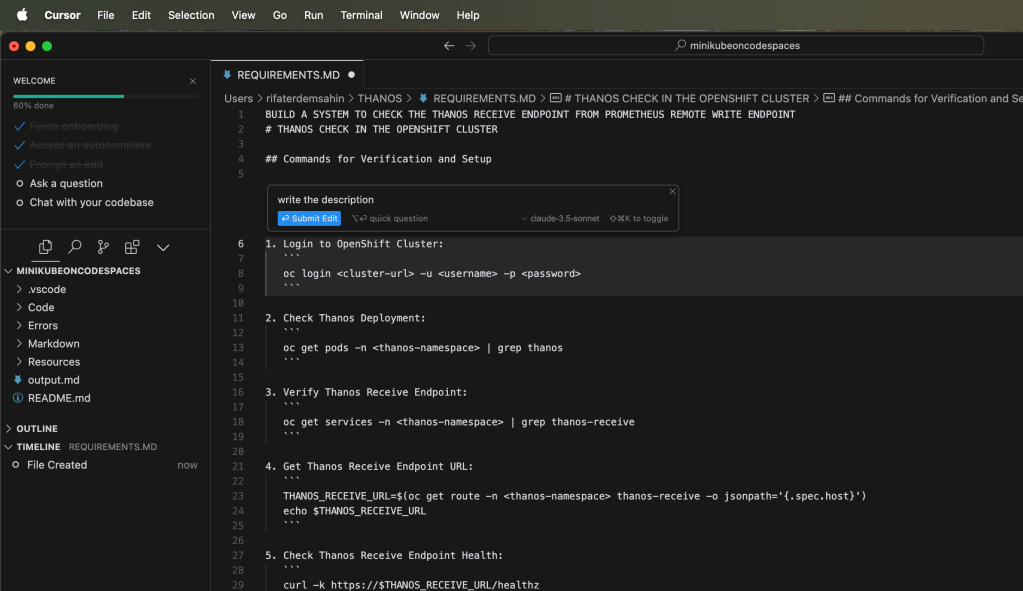The width and height of the screenshot is (1023, 591).
Task: Click the THANOS CHECK heading breadcrumb
Action: click(x=686, y=98)
